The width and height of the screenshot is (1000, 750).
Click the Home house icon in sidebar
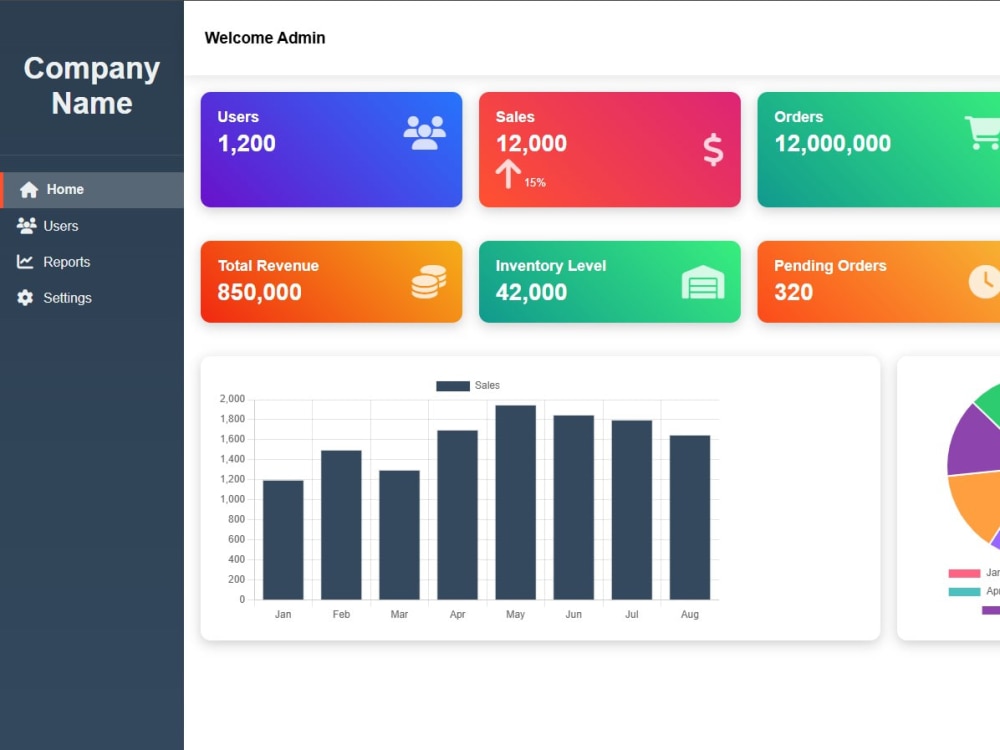(x=29, y=189)
